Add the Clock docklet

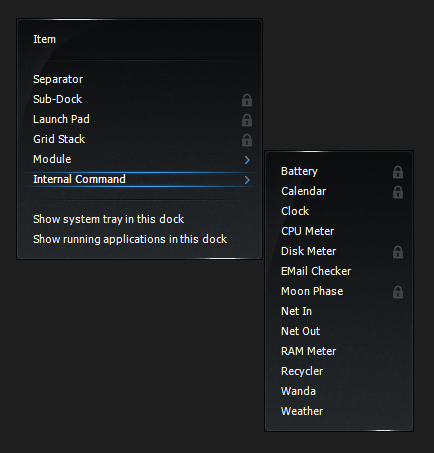[x=339, y=211]
